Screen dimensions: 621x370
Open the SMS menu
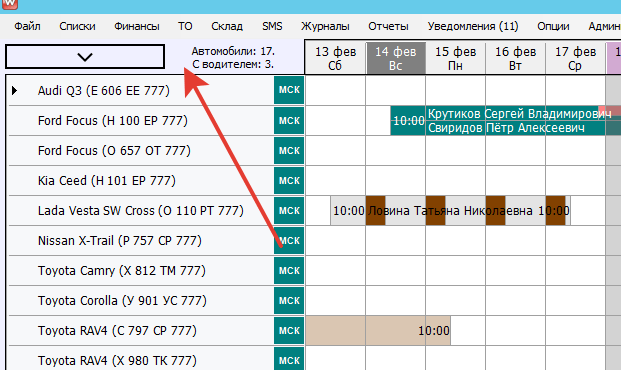[x=272, y=27]
